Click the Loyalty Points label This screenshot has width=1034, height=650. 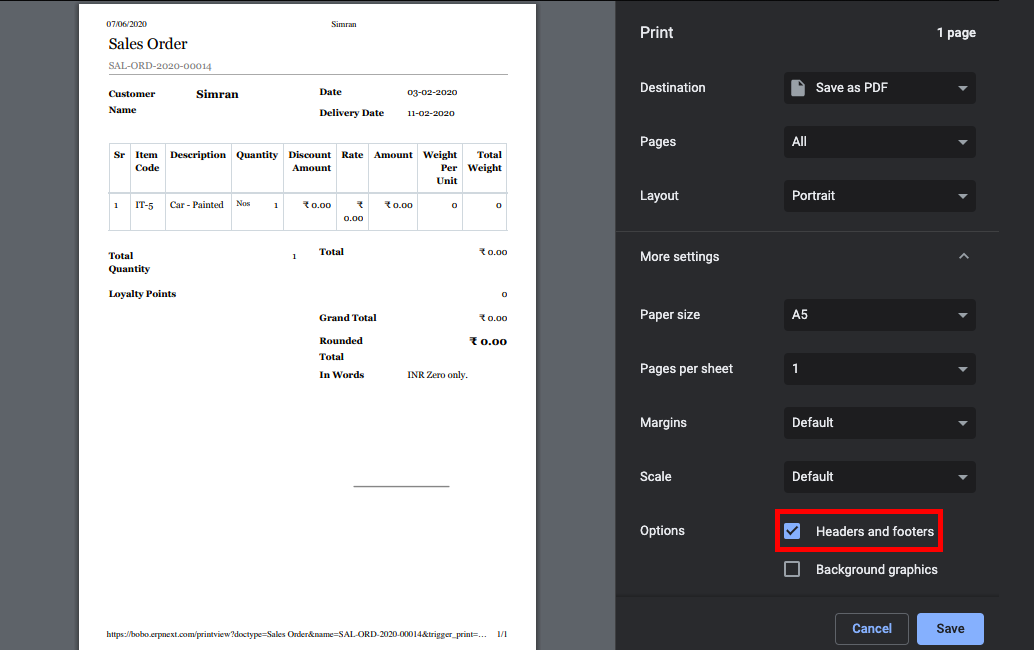tap(142, 294)
